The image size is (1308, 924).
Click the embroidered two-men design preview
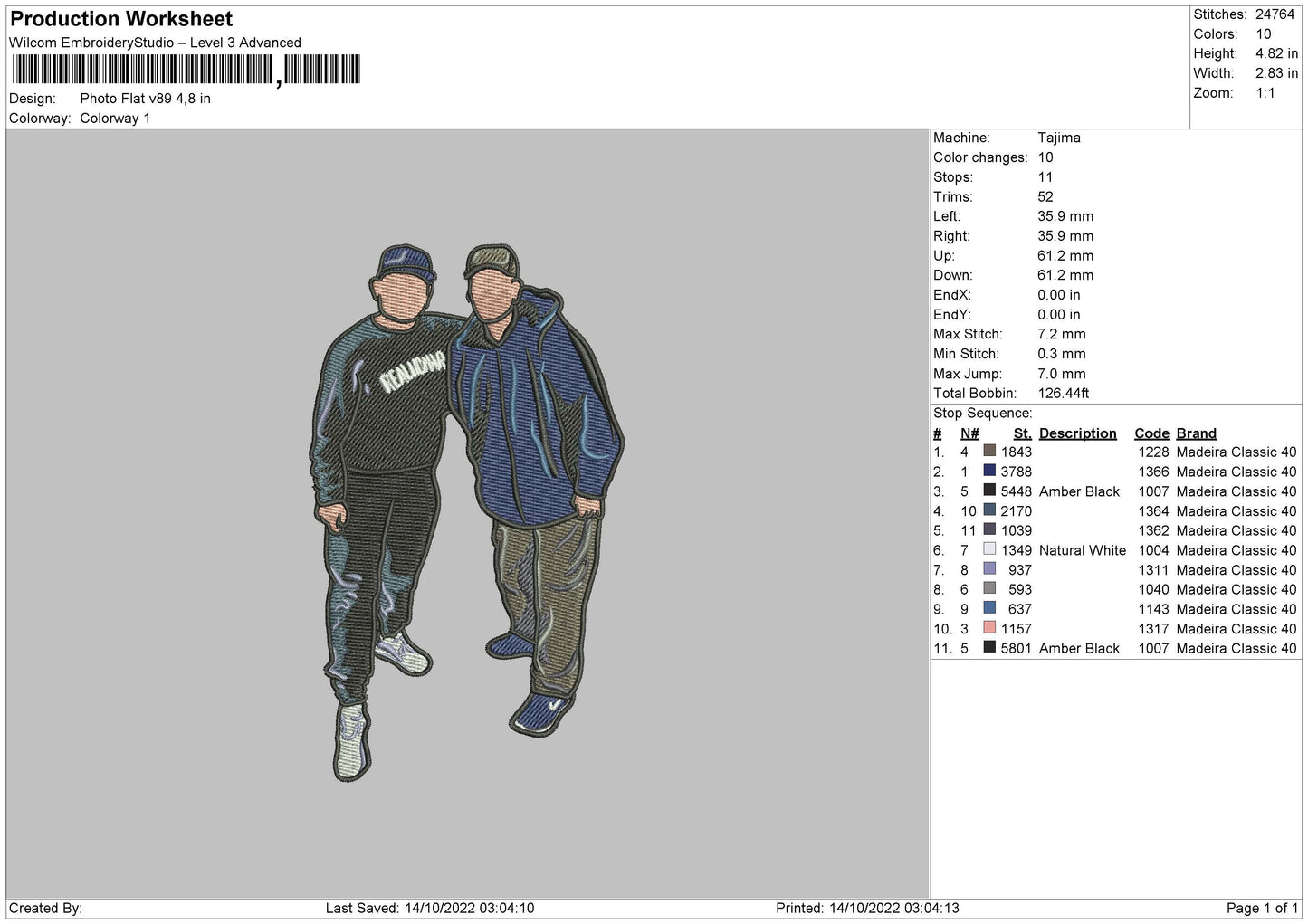click(x=466, y=511)
